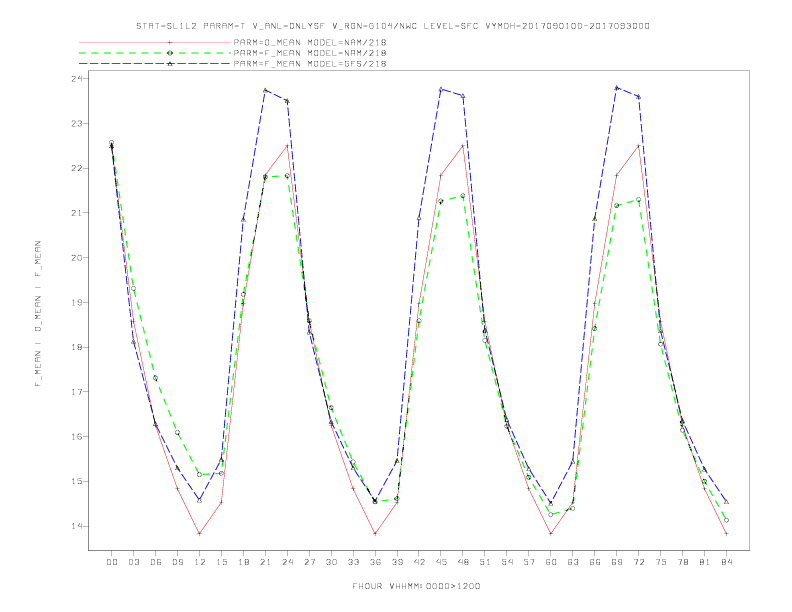Click x-axis forecast hour label 33
The width and height of the screenshot is (792, 612).
coord(353,562)
